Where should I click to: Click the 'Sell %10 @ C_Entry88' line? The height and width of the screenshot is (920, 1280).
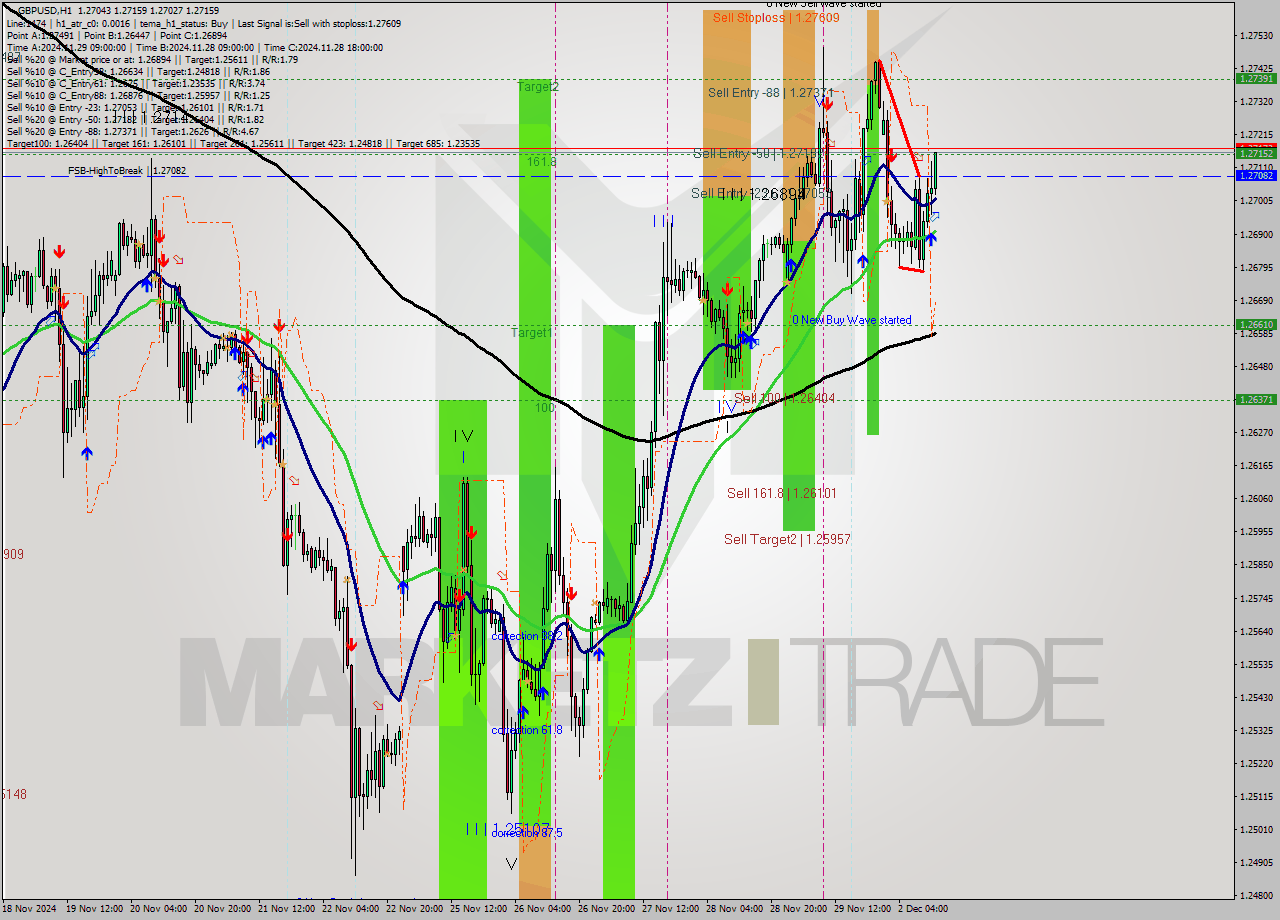click(138, 95)
